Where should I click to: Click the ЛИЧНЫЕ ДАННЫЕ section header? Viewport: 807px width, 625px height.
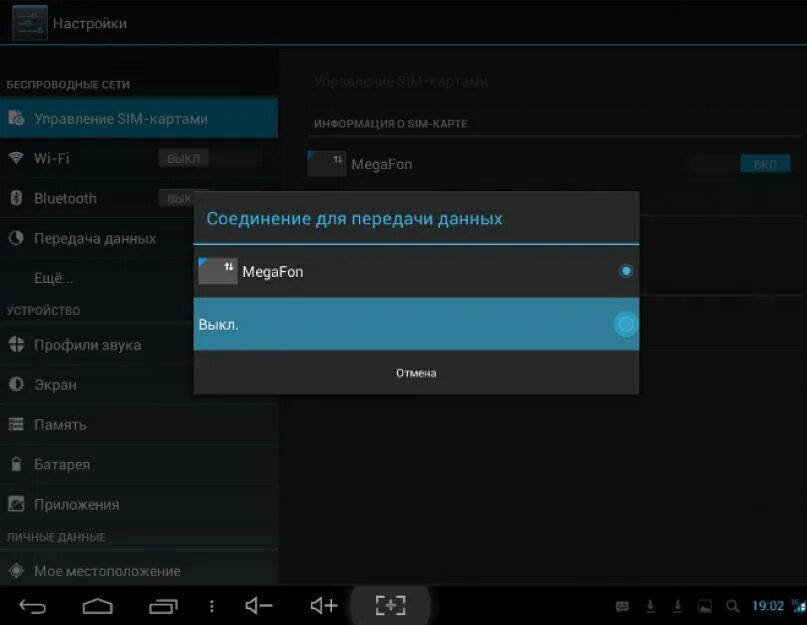coord(56,537)
